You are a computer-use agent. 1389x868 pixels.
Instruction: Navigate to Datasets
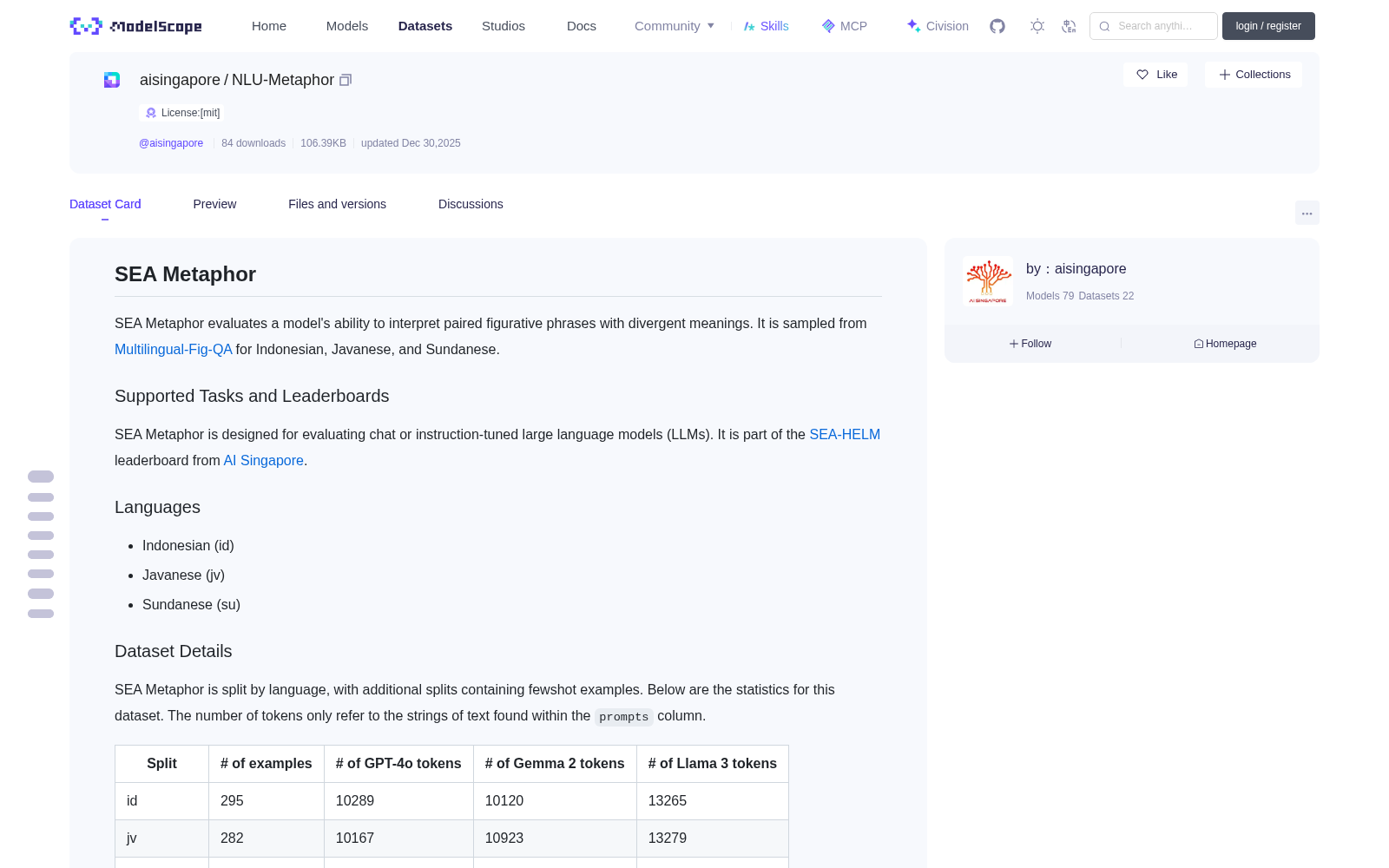point(425,26)
